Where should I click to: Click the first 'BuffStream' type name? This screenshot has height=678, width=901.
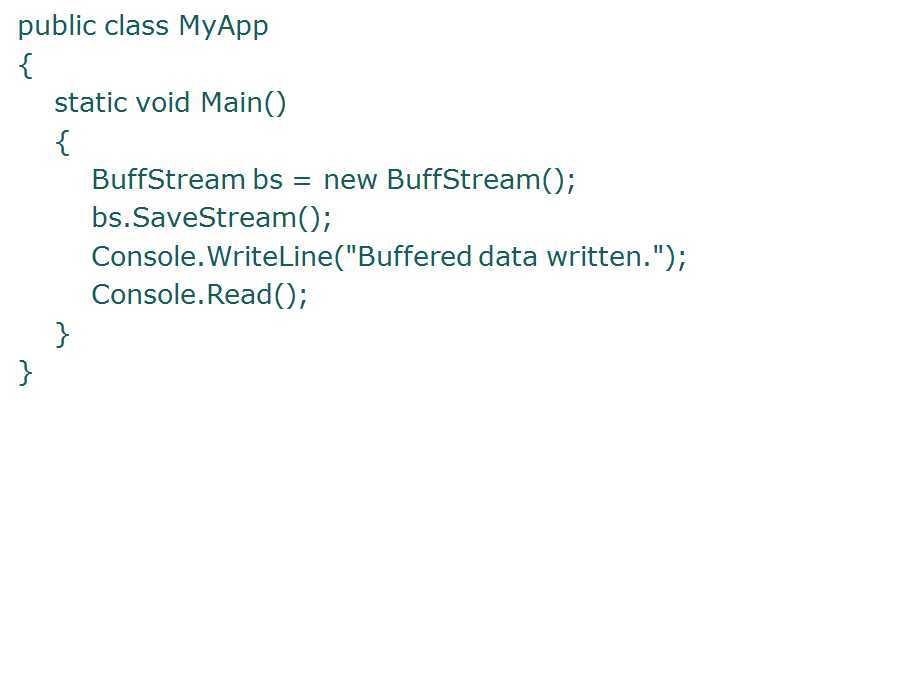(x=168, y=179)
